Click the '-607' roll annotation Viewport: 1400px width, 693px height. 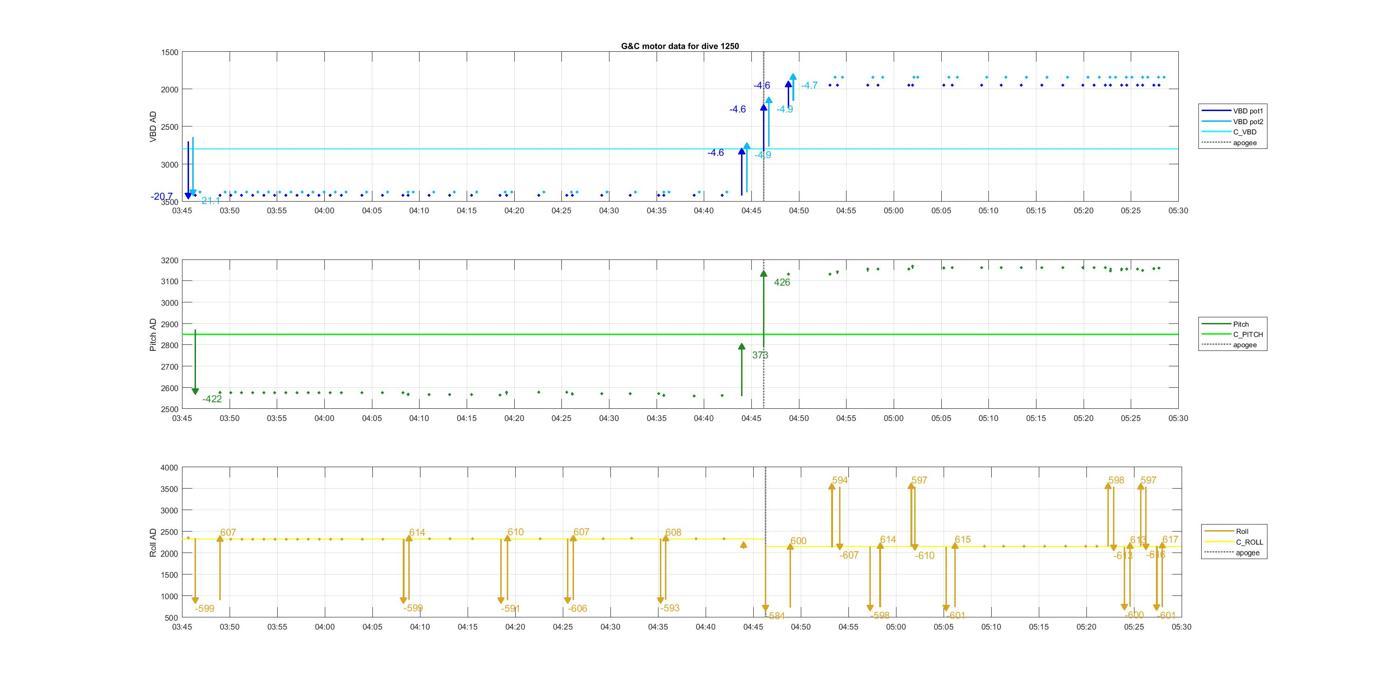[x=849, y=556]
